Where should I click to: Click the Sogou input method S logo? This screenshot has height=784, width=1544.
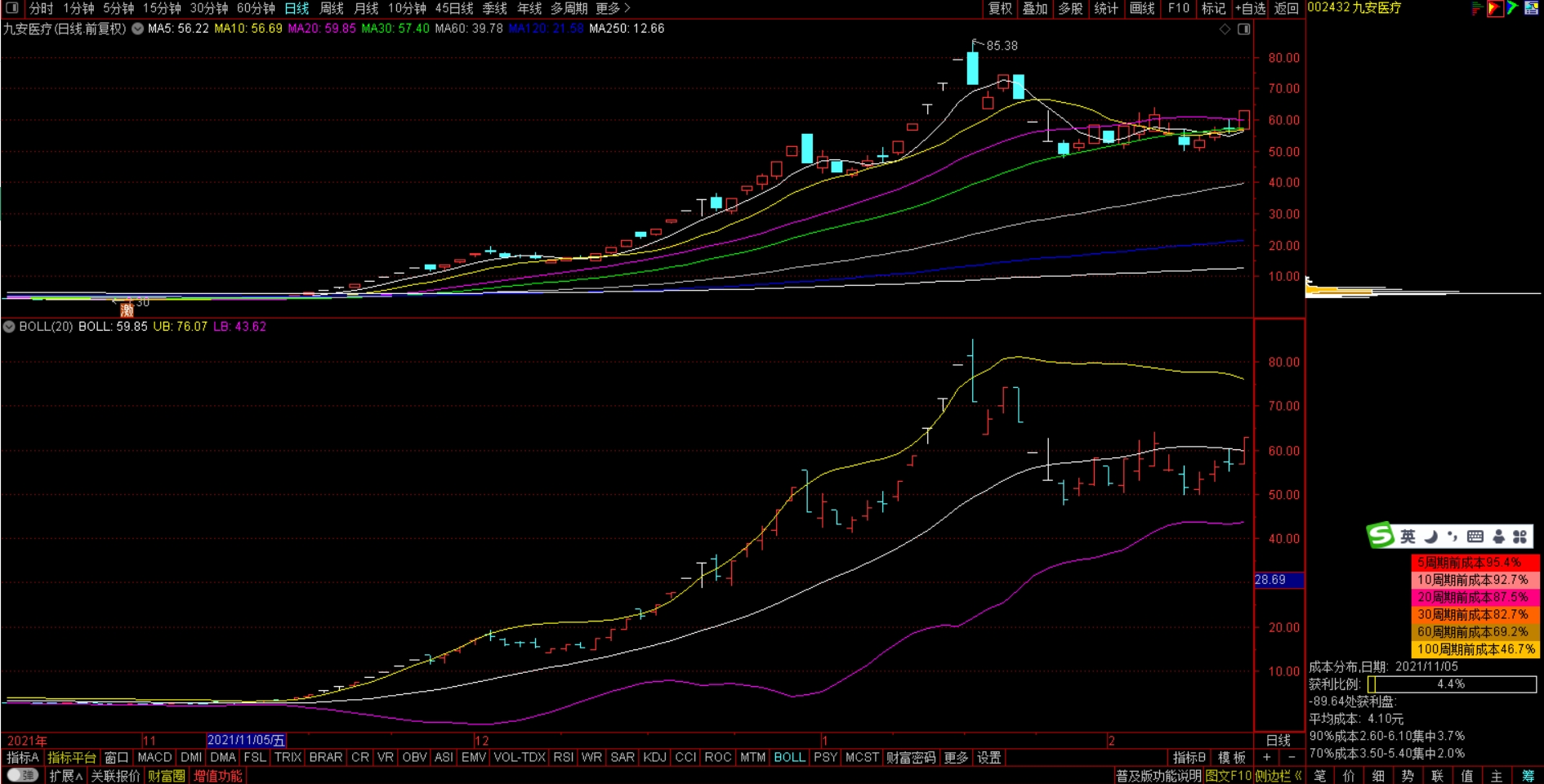pos(1381,536)
